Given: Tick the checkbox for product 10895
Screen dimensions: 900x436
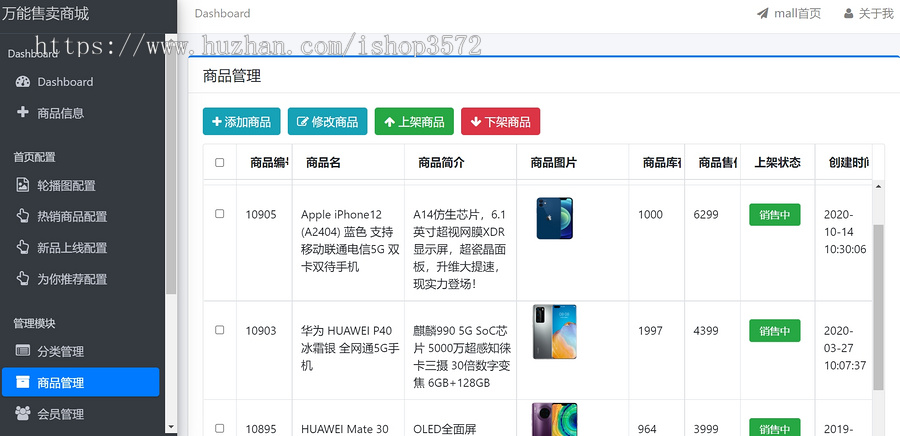Looking at the screenshot, I should [220, 429].
